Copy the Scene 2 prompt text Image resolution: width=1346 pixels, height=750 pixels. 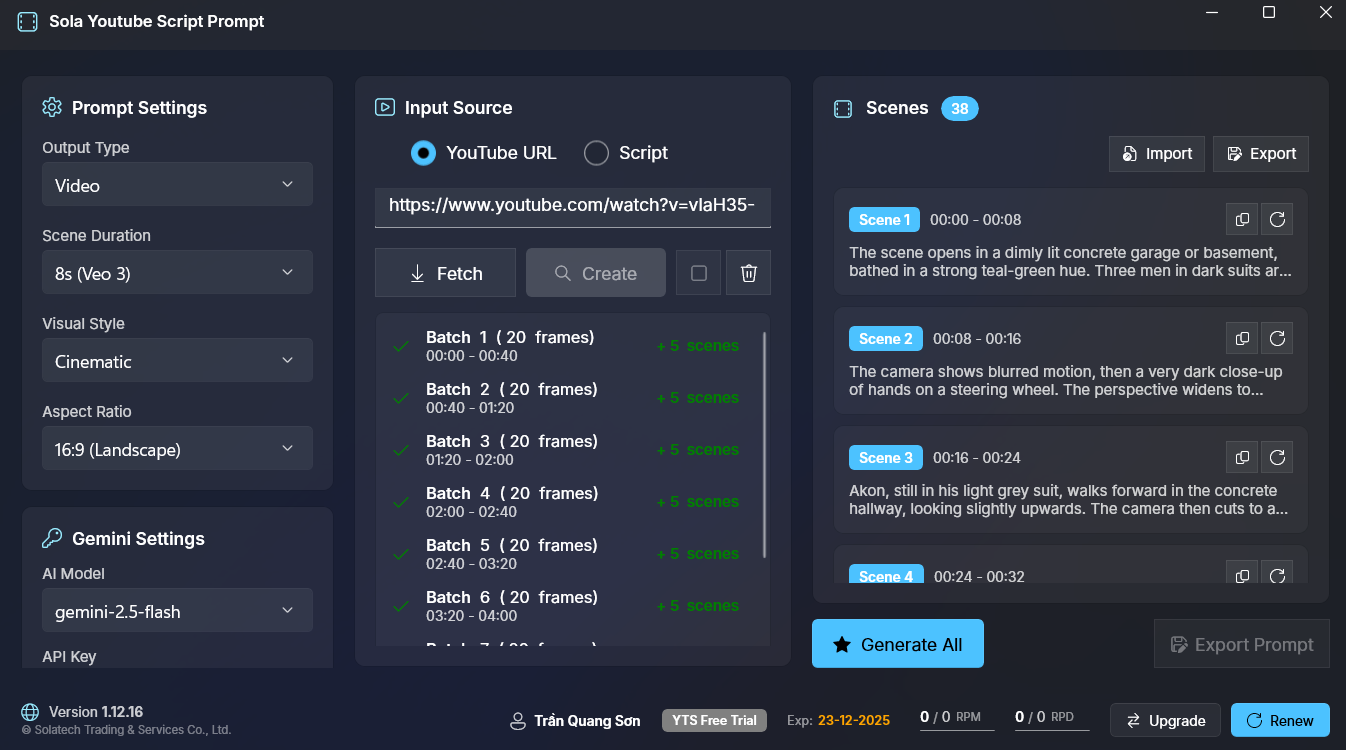pyautogui.click(x=1242, y=338)
